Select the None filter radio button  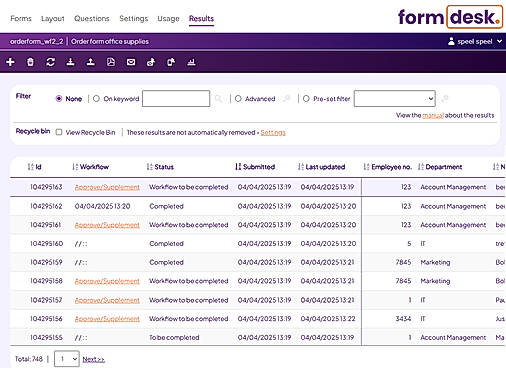coord(59,99)
